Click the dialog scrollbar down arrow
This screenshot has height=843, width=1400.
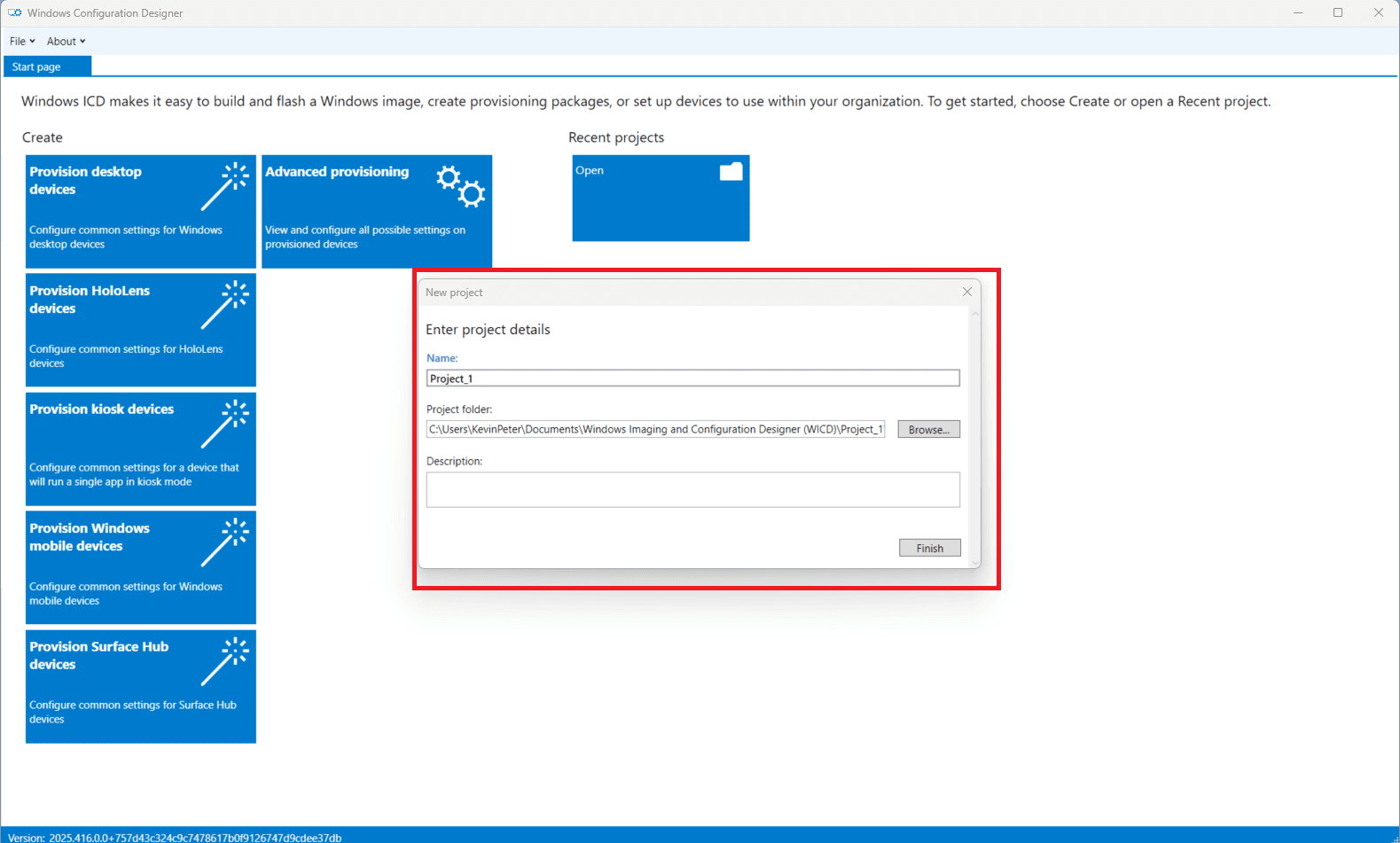[x=975, y=562]
